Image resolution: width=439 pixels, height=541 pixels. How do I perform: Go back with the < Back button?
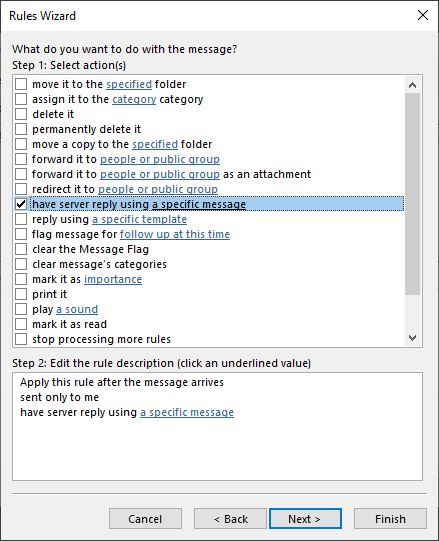[x=230, y=519]
